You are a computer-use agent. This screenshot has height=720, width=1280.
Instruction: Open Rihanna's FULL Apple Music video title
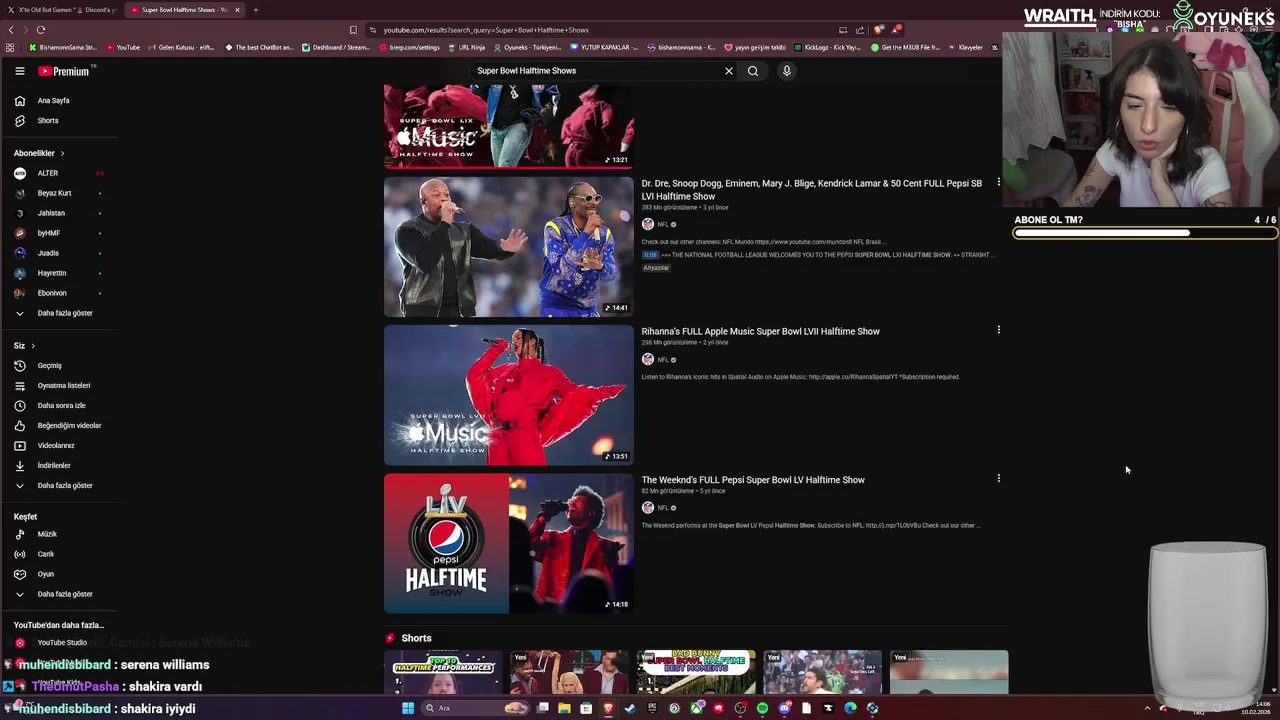(x=760, y=331)
